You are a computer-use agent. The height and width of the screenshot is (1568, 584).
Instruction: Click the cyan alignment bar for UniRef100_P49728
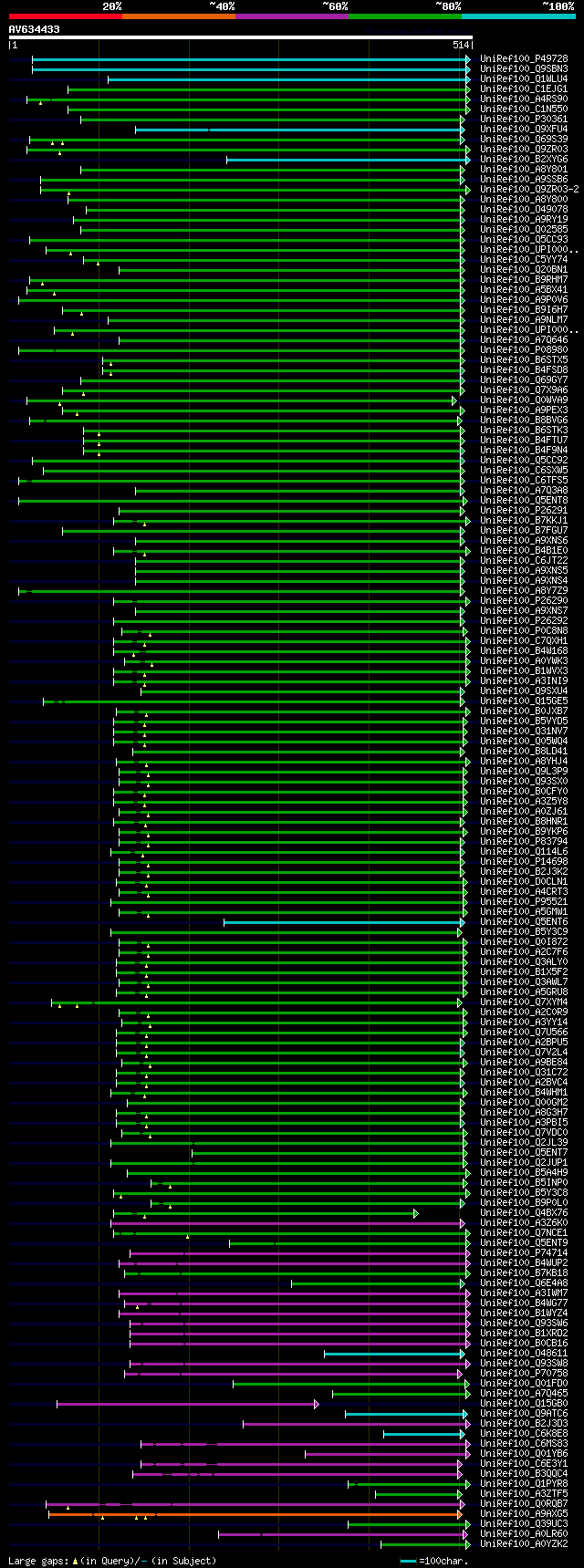251,58
